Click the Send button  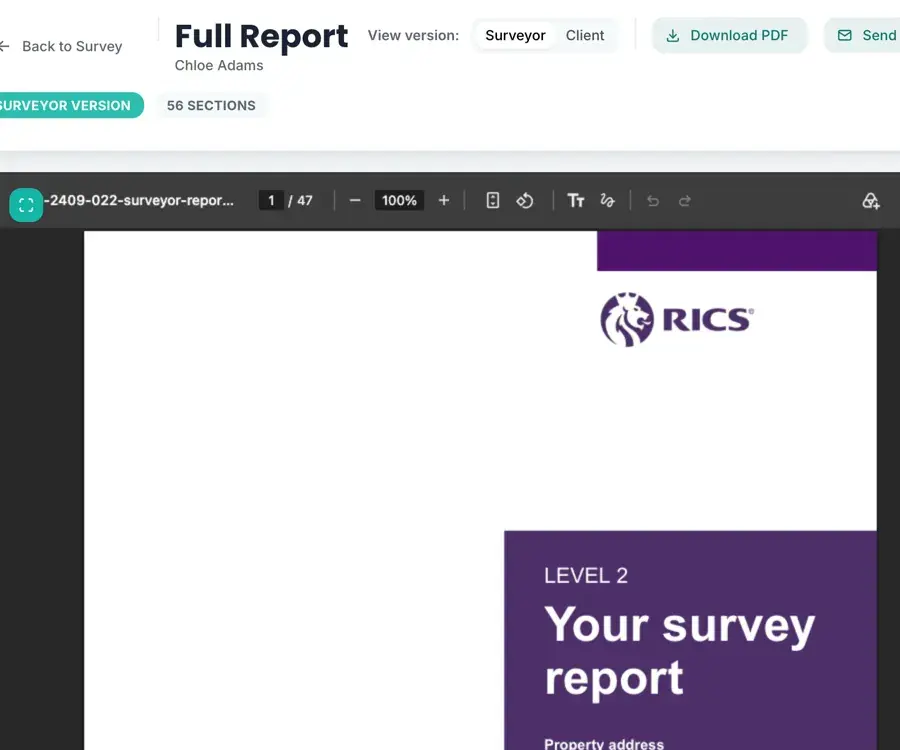tap(862, 36)
